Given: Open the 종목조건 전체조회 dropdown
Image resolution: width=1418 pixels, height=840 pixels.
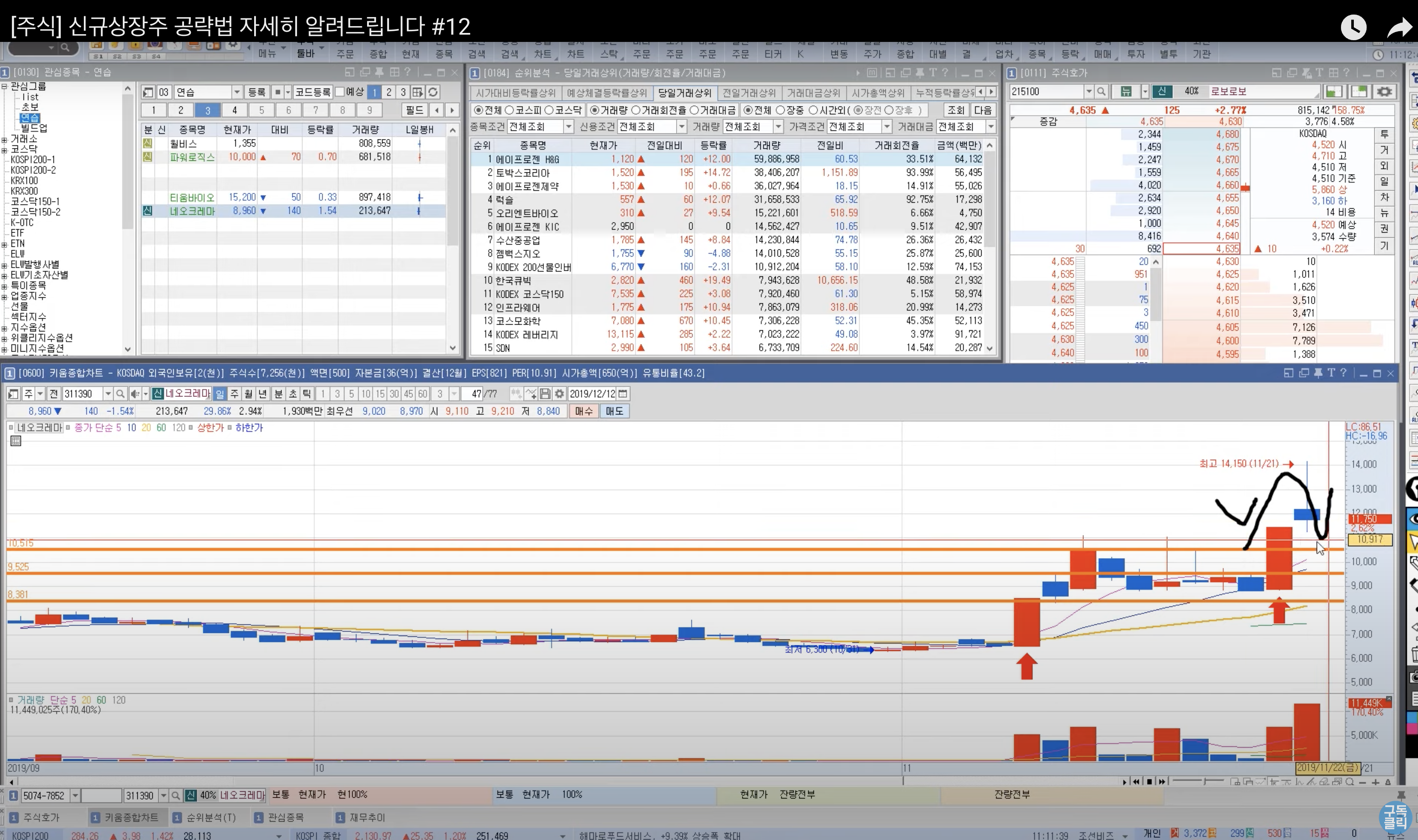Looking at the screenshot, I should (568, 127).
